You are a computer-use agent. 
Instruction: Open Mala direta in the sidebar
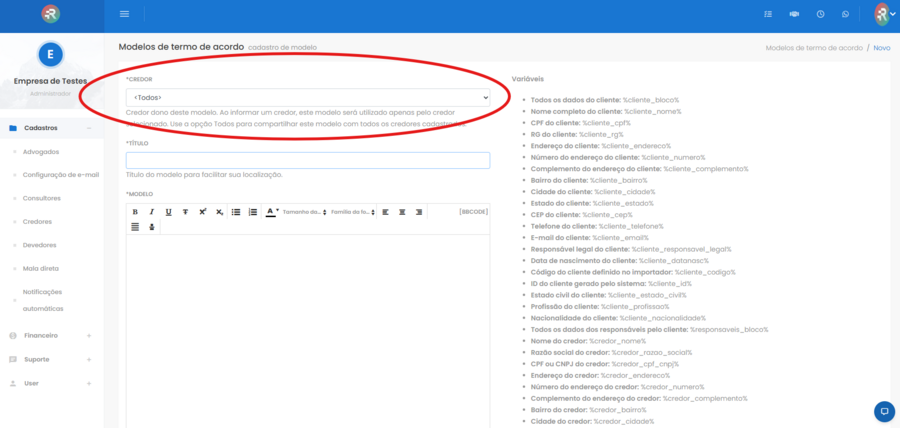41,268
